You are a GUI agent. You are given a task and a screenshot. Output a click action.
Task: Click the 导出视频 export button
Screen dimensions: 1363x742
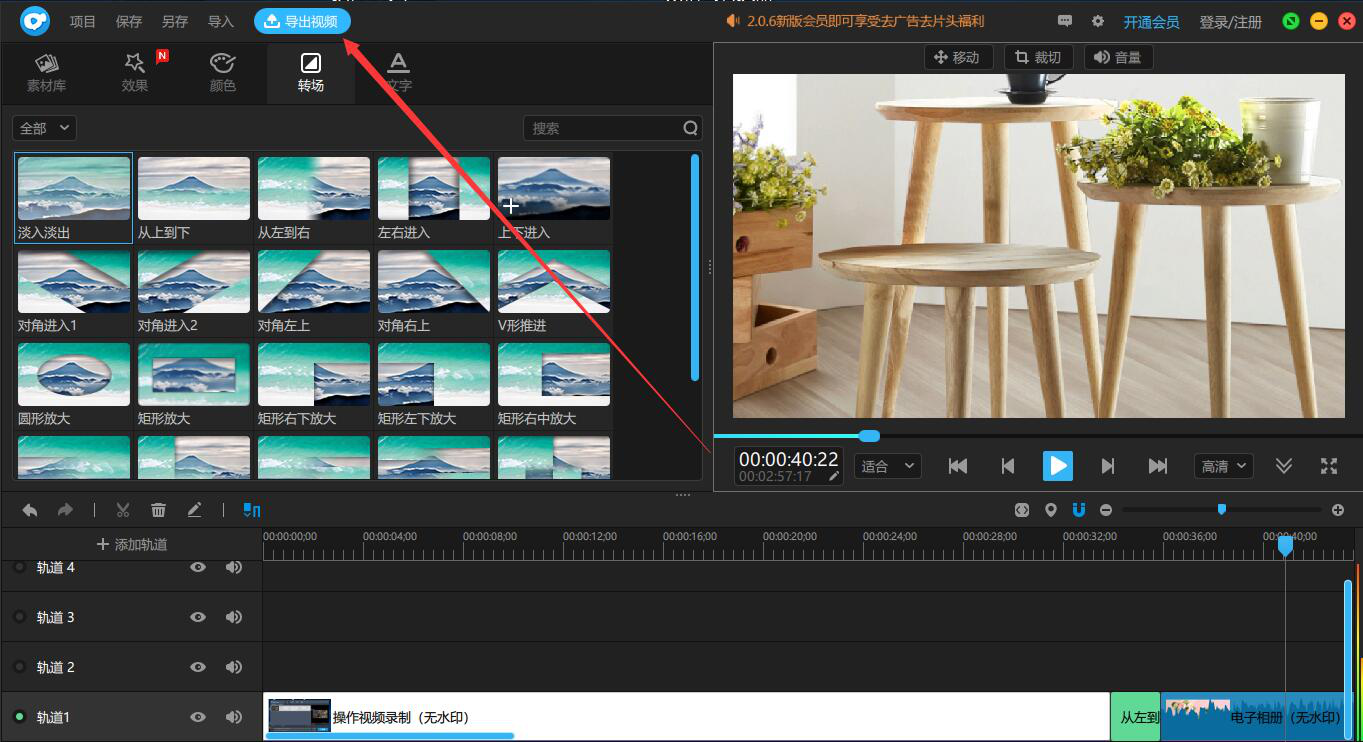(302, 21)
